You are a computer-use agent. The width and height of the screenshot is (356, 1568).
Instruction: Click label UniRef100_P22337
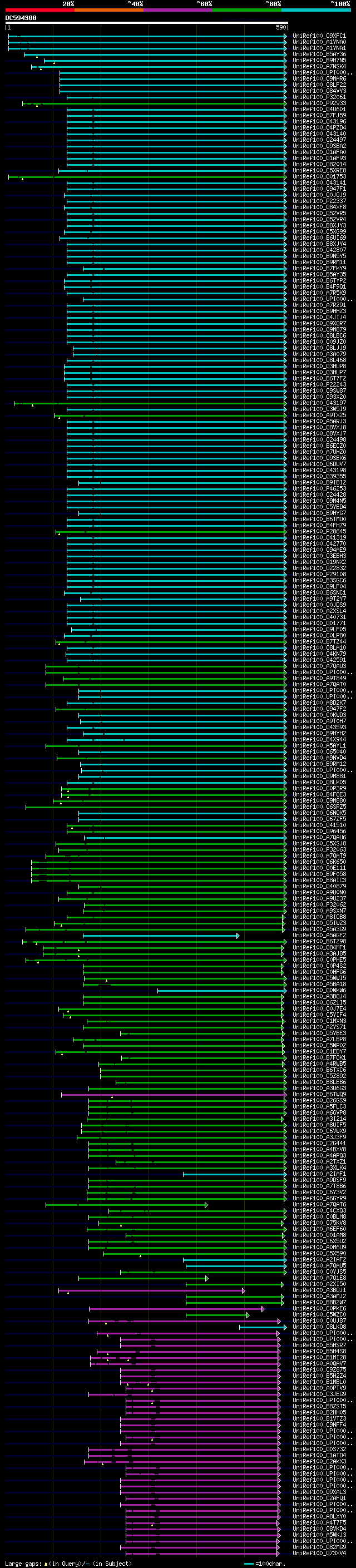(x=319, y=201)
